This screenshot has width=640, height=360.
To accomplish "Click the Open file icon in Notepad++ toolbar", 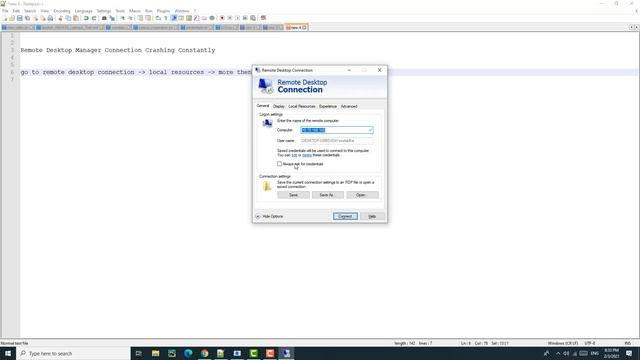I will click(x=12, y=18).
